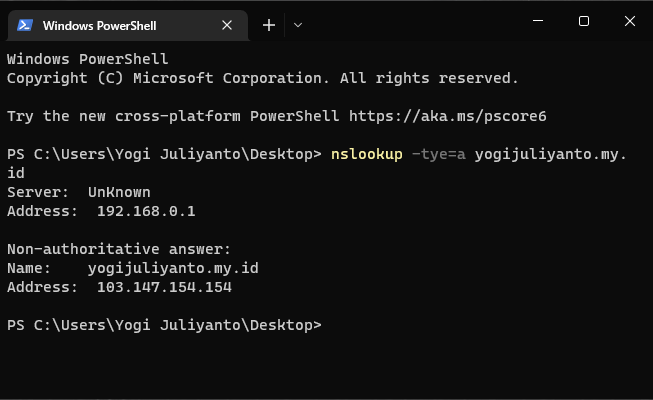Open the https://aka.ms/pscore6 link
Image resolution: width=653 pixels, height=400 pixels.
448,116
